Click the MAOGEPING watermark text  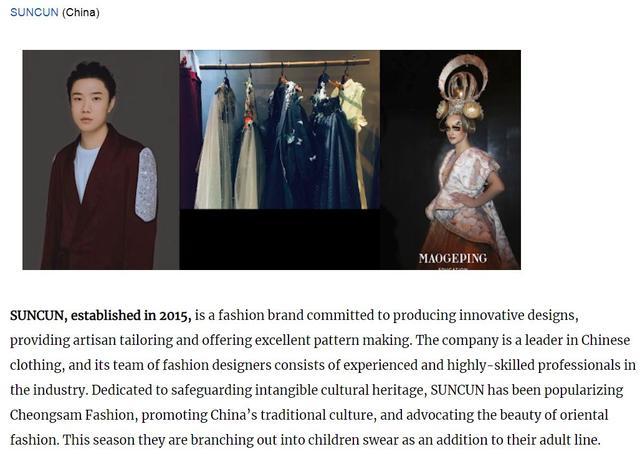pyautogui.click(x=453, y=258)
